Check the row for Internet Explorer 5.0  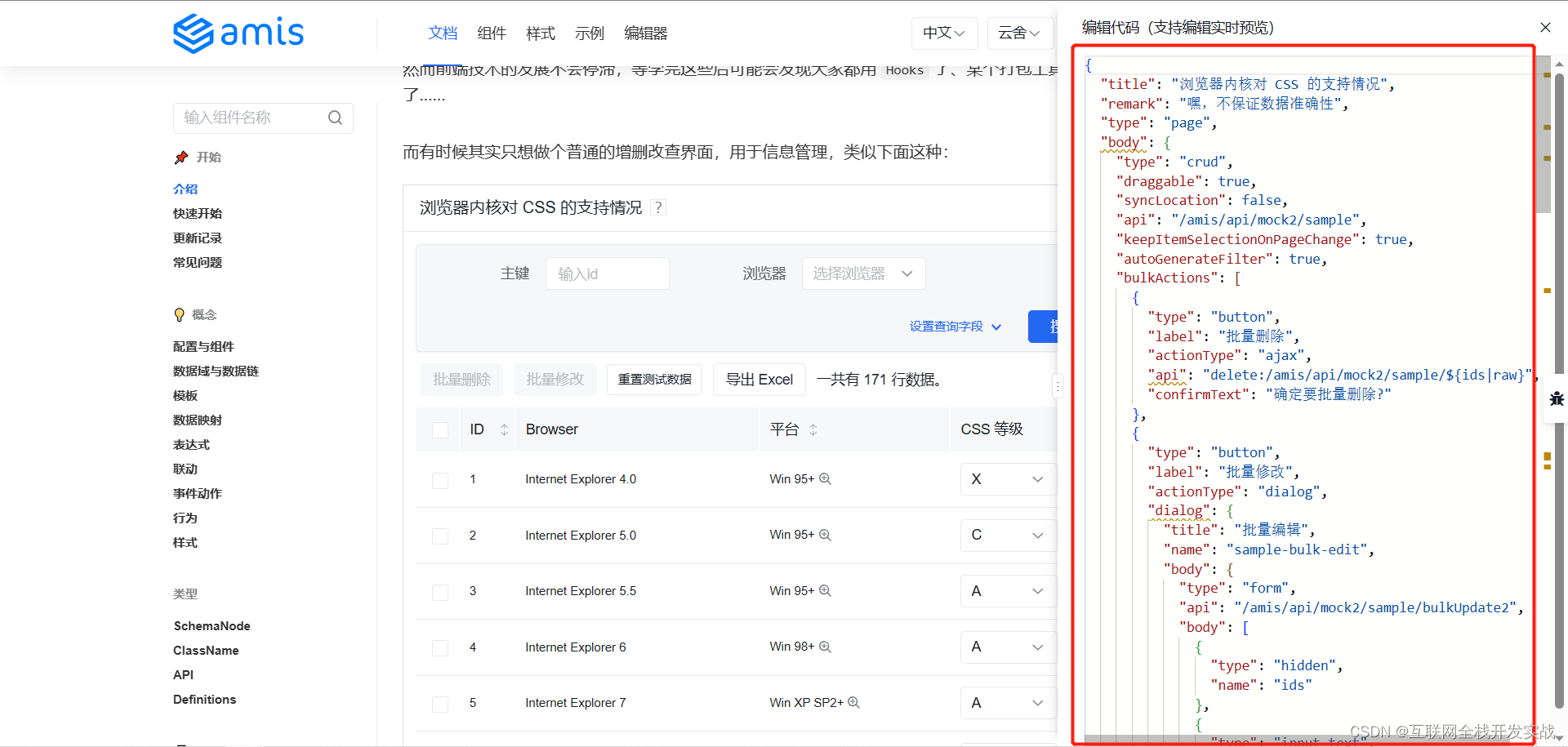(440, 536)
